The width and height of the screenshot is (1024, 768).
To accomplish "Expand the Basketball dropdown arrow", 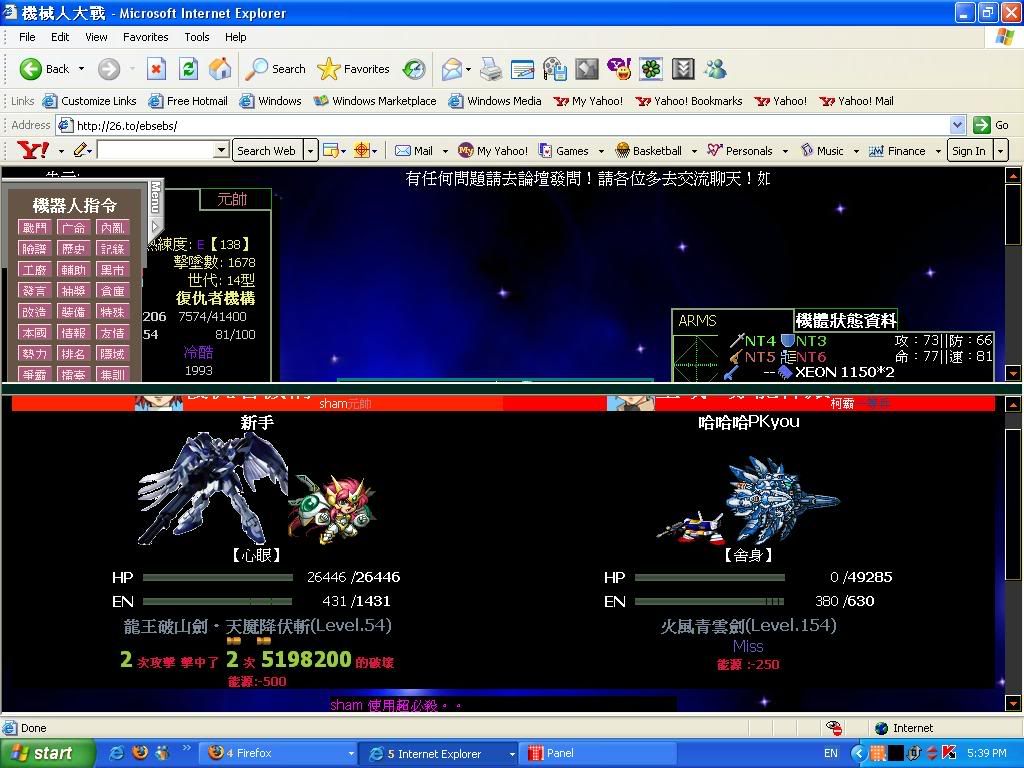I will [694, 151].
